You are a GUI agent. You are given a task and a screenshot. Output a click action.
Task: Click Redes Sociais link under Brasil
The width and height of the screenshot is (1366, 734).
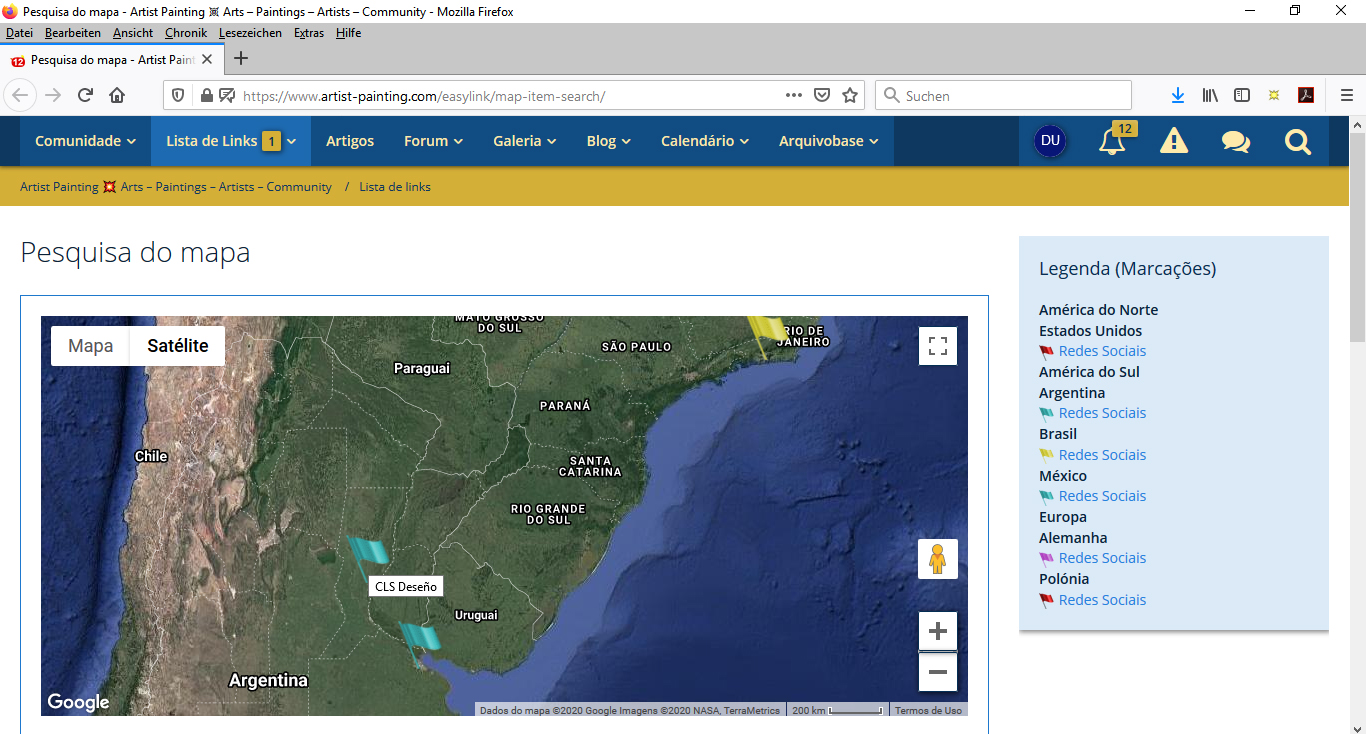point(1102,455)
